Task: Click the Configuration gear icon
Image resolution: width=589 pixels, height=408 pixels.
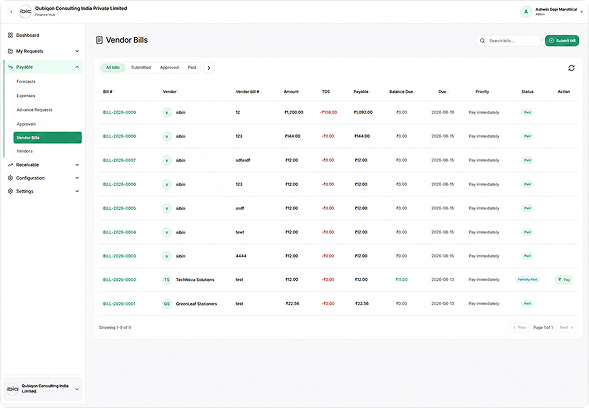Action: point(11,178)
